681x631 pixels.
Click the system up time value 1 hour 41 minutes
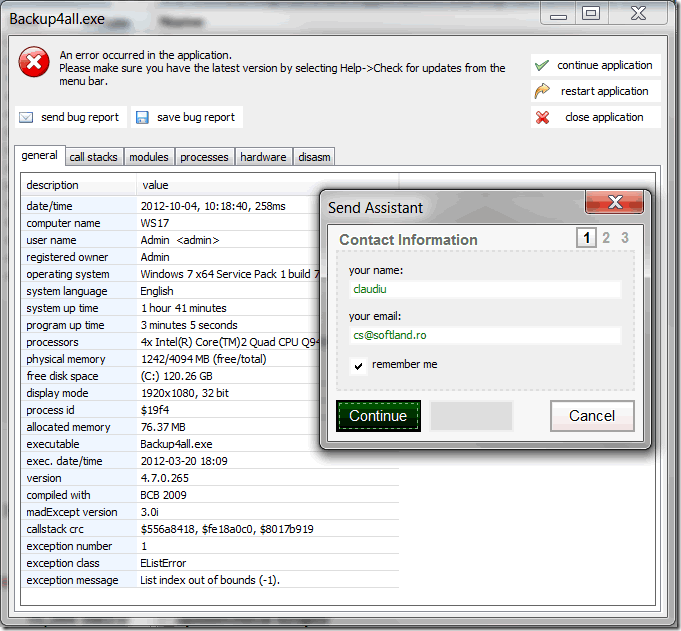click(x=184, y=308)
